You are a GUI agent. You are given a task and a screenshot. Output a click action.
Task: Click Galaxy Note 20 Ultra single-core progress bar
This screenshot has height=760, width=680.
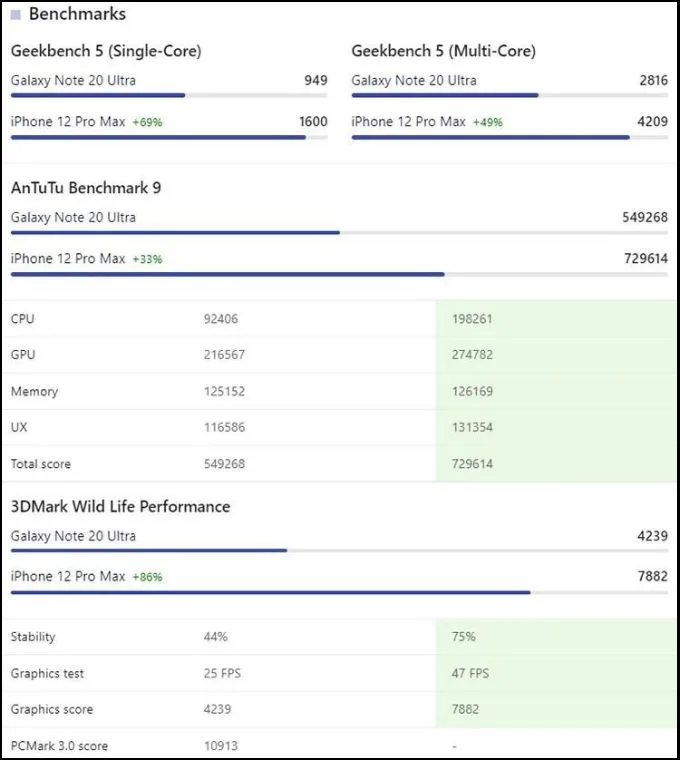[169, 95]
